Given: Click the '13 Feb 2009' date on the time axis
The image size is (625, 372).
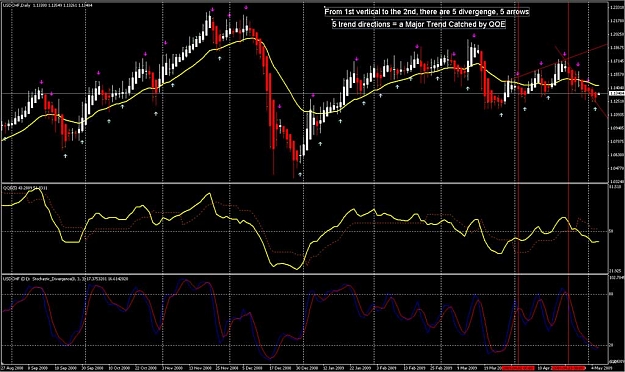Looking at the screenshot, I should 414,368.
